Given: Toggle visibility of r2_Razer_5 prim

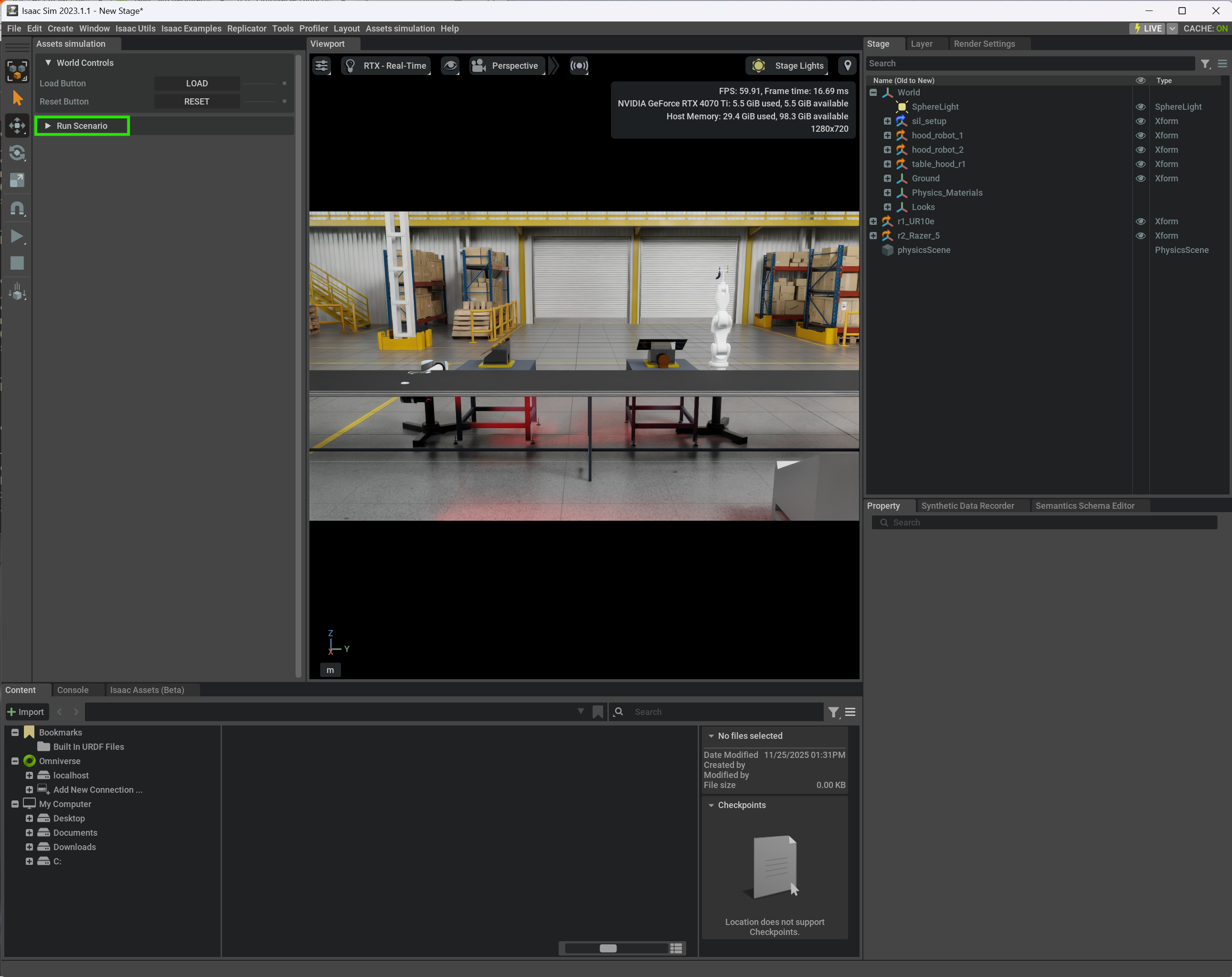Looking at the screenshot, I should point(1140,236).
